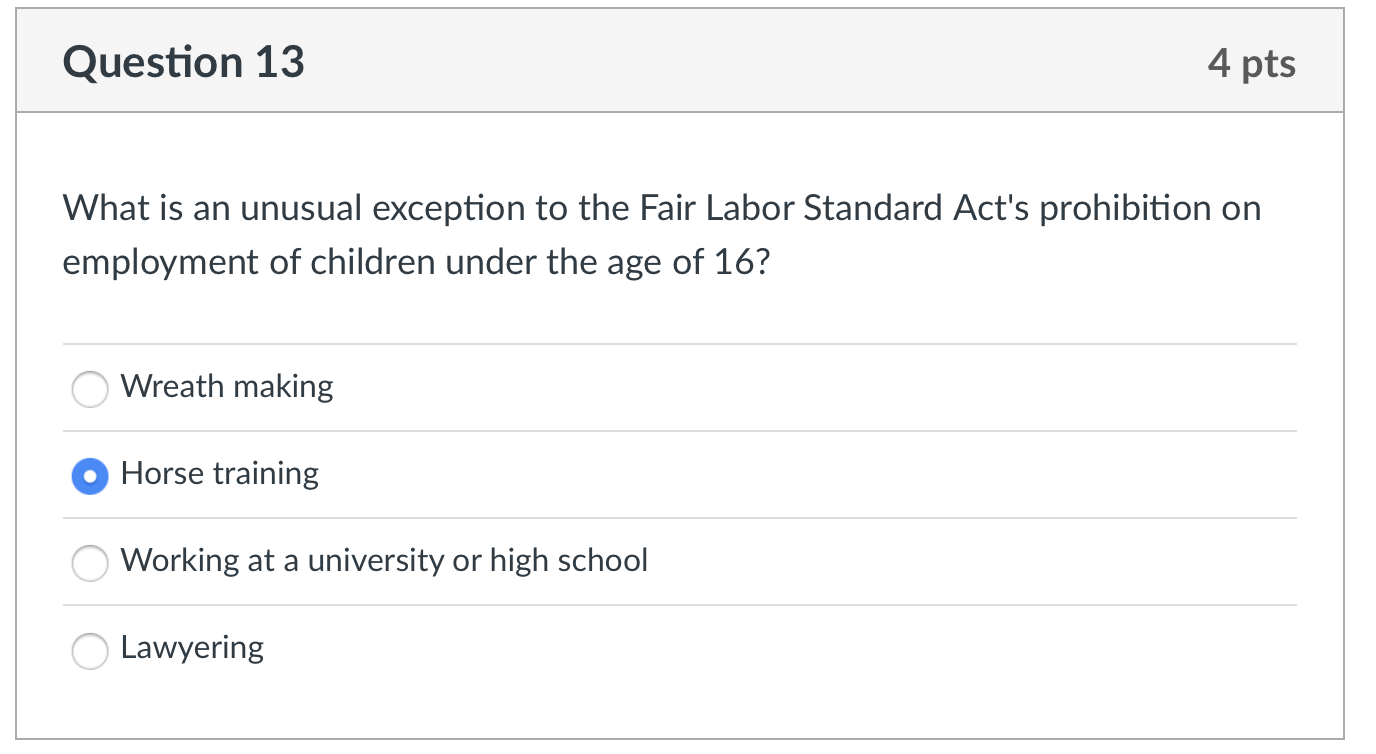1376x754 pixels.
Task: Click the empty circle beside Lawyering
Action: (x=89, y=651)
